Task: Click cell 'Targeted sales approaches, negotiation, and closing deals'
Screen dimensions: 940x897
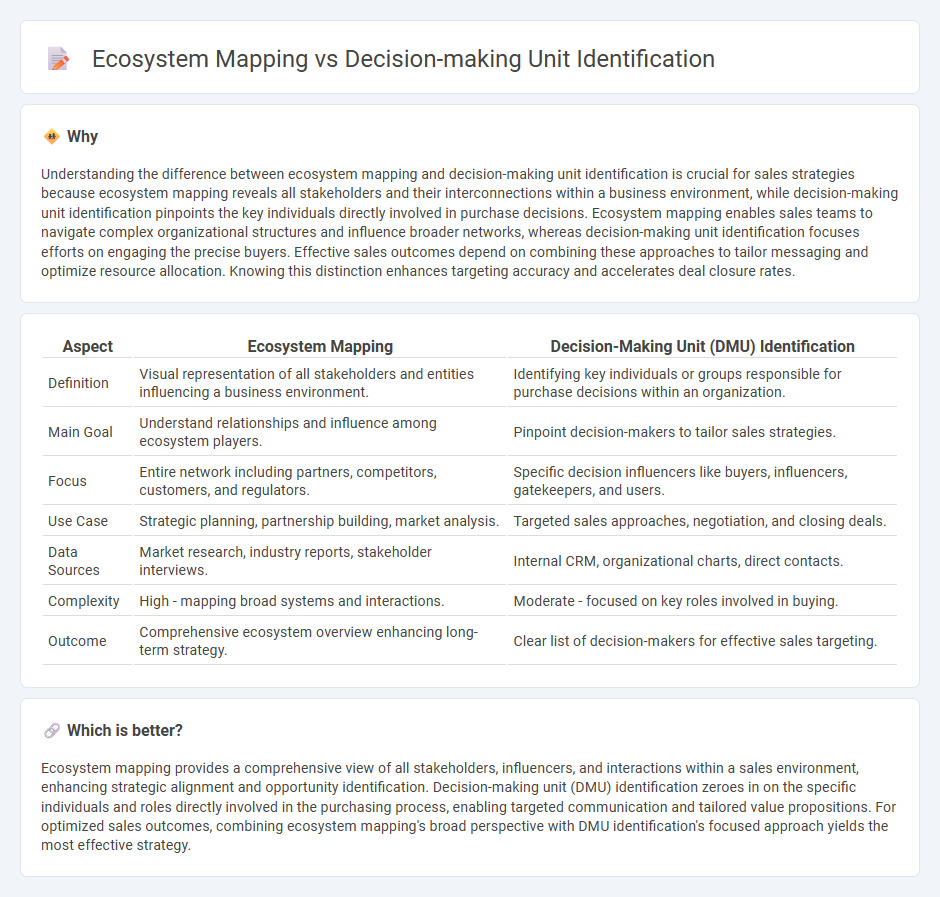Action: point(703,520)
